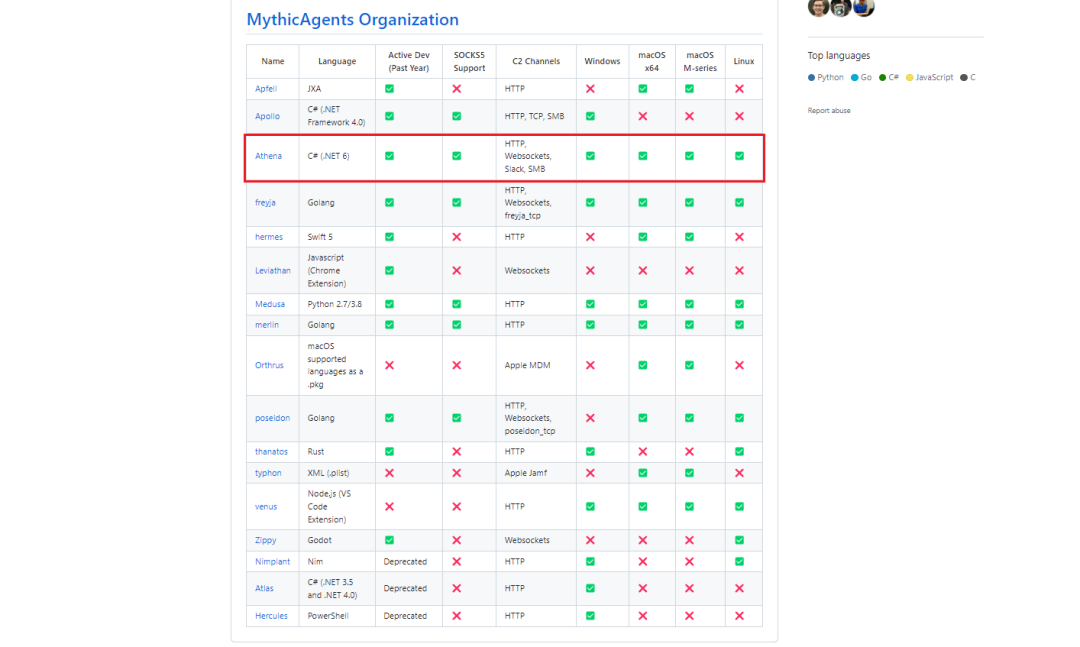
Task: Click Athena's Linux check mark
Action: 739,156
